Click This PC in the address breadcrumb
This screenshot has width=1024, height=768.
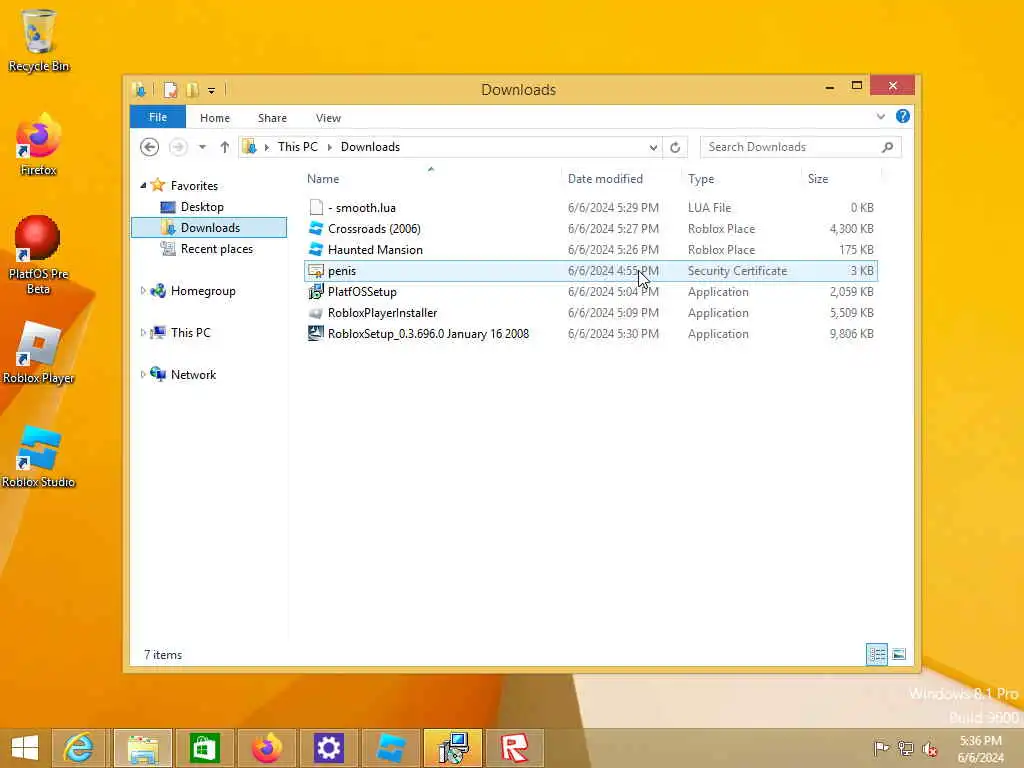298,147
